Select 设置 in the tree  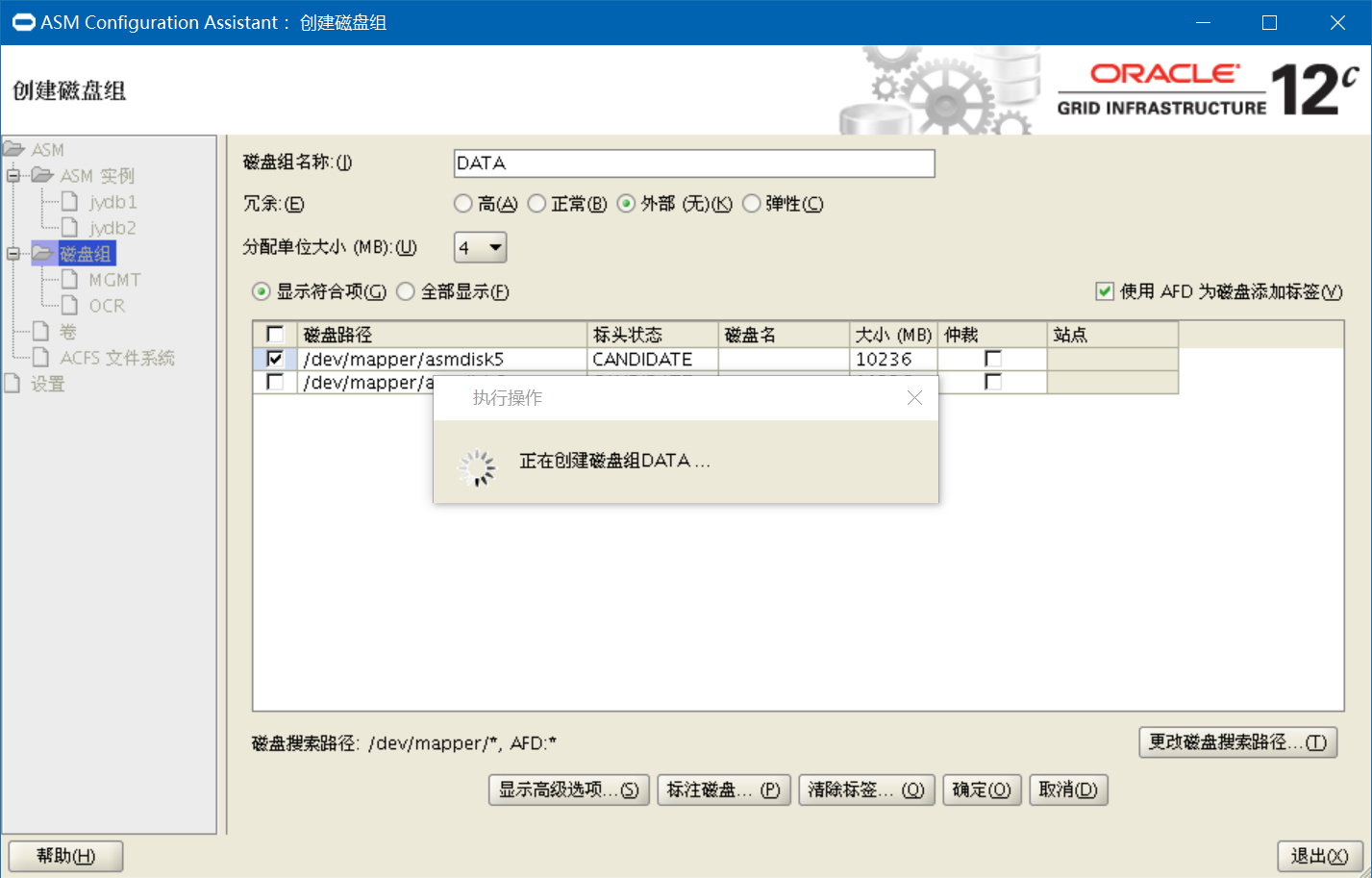[47, 384]
